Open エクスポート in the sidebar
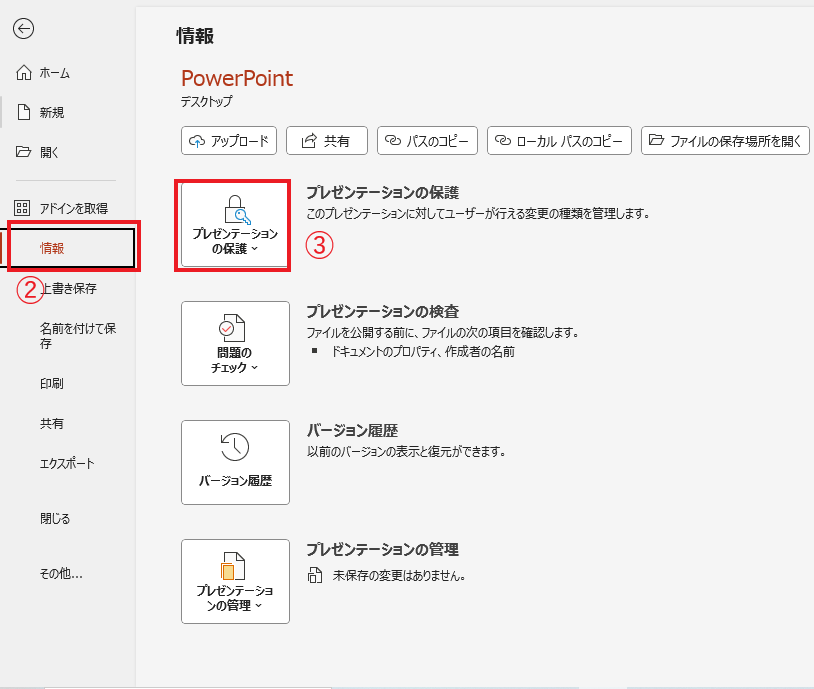Image resolution: width=814 pixels, height=689 pixels. 67,463
